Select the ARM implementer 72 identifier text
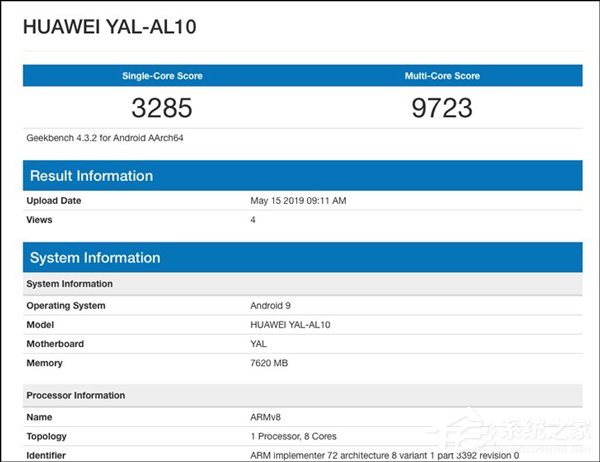The image size is (600, 462). (385, 455)
